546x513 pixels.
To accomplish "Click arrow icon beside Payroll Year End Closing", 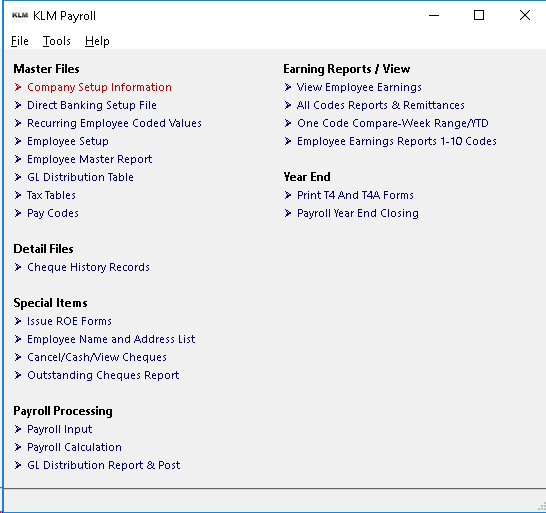I will [288, 213].
